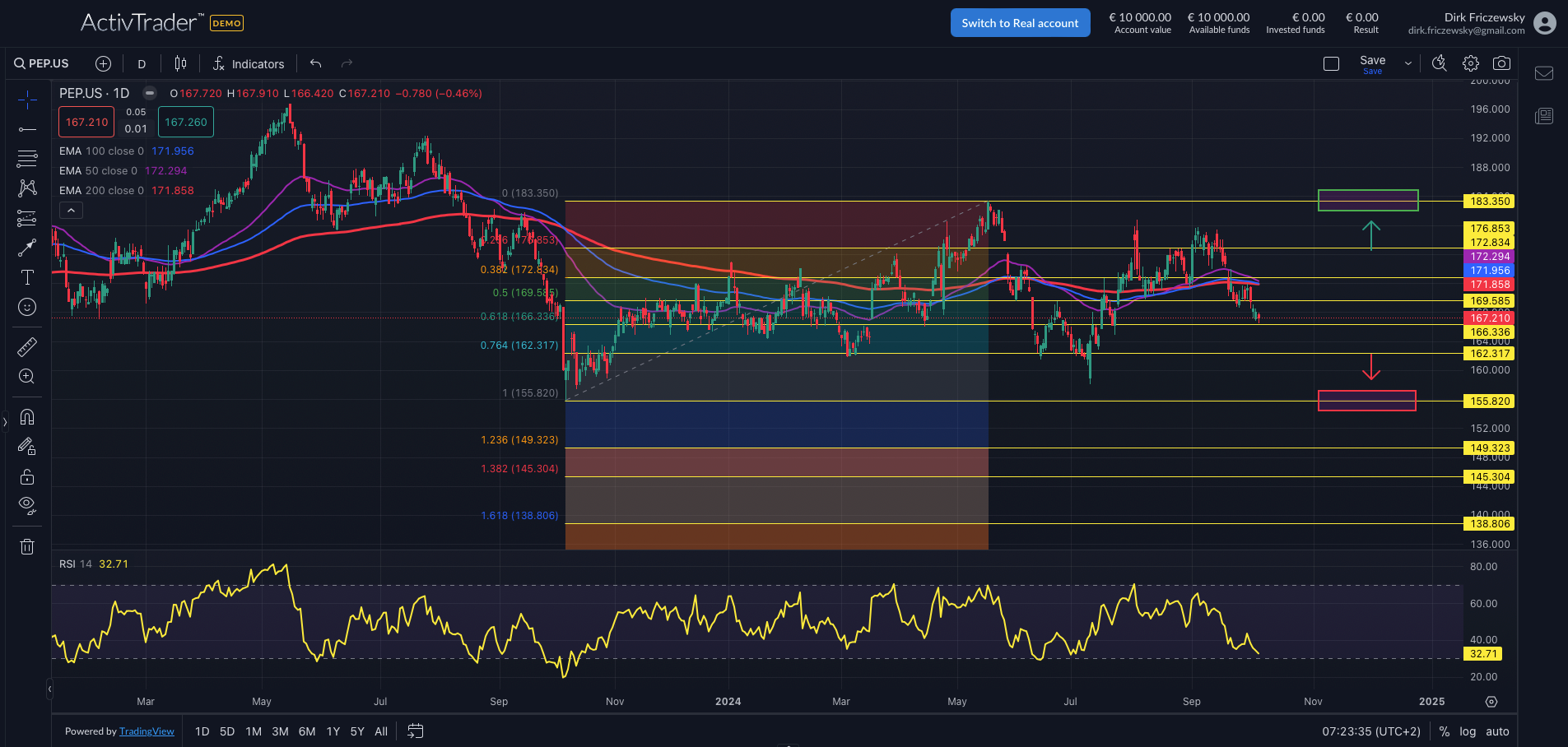Hide all drawings with eye icon
The height and width of the screenshot is (747, 1568).
[x=27, y=506]
